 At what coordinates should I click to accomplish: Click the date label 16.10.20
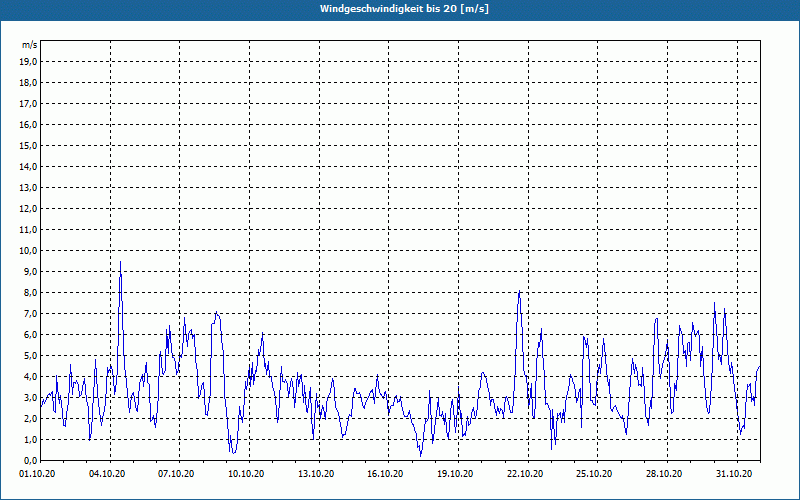385,474
